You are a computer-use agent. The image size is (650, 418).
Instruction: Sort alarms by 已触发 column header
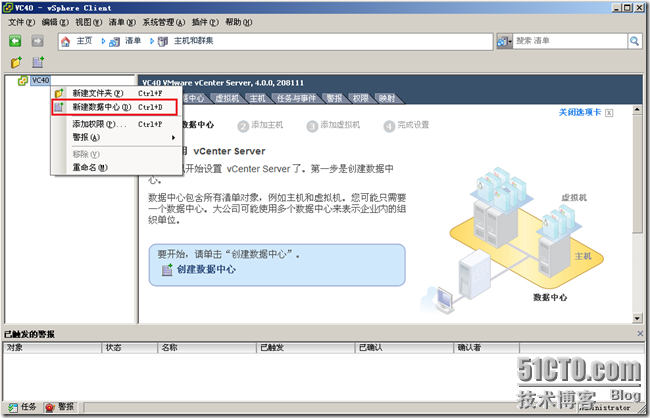click(x=306, y=348)
